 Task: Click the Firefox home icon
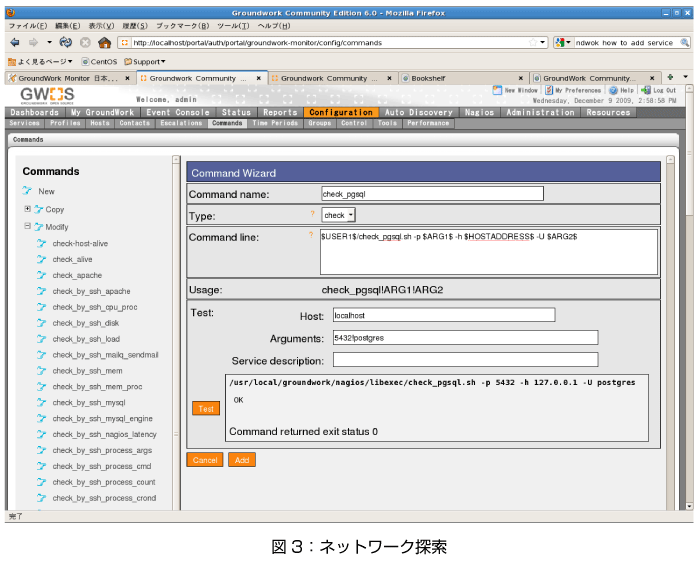point(104,43)
